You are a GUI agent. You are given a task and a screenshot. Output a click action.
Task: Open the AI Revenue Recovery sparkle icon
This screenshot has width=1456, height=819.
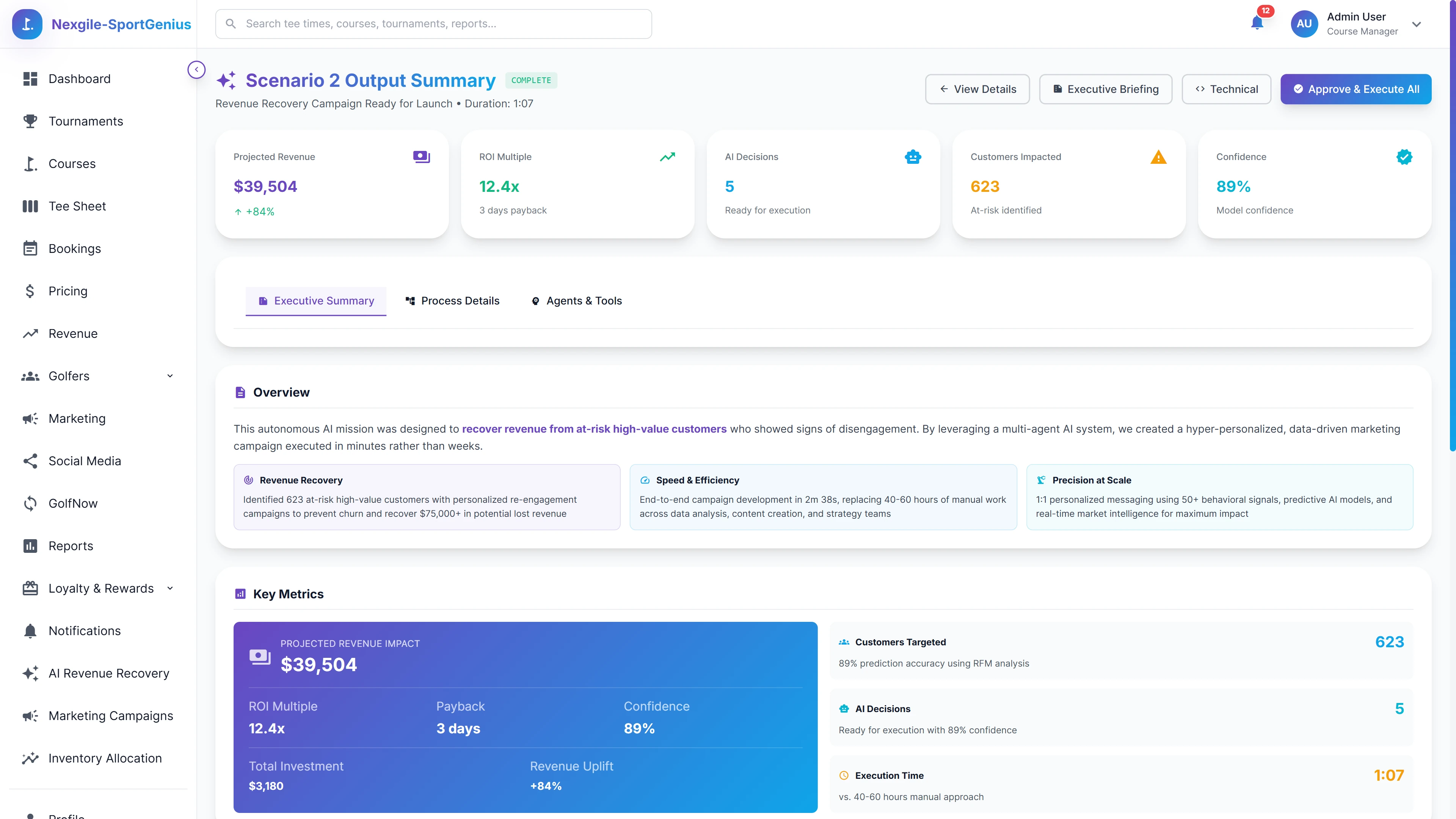click(30, 673)
